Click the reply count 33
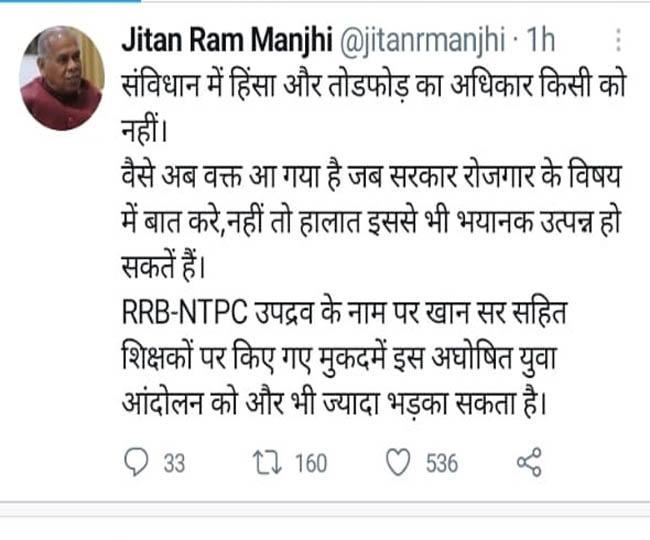 [173, 463]
